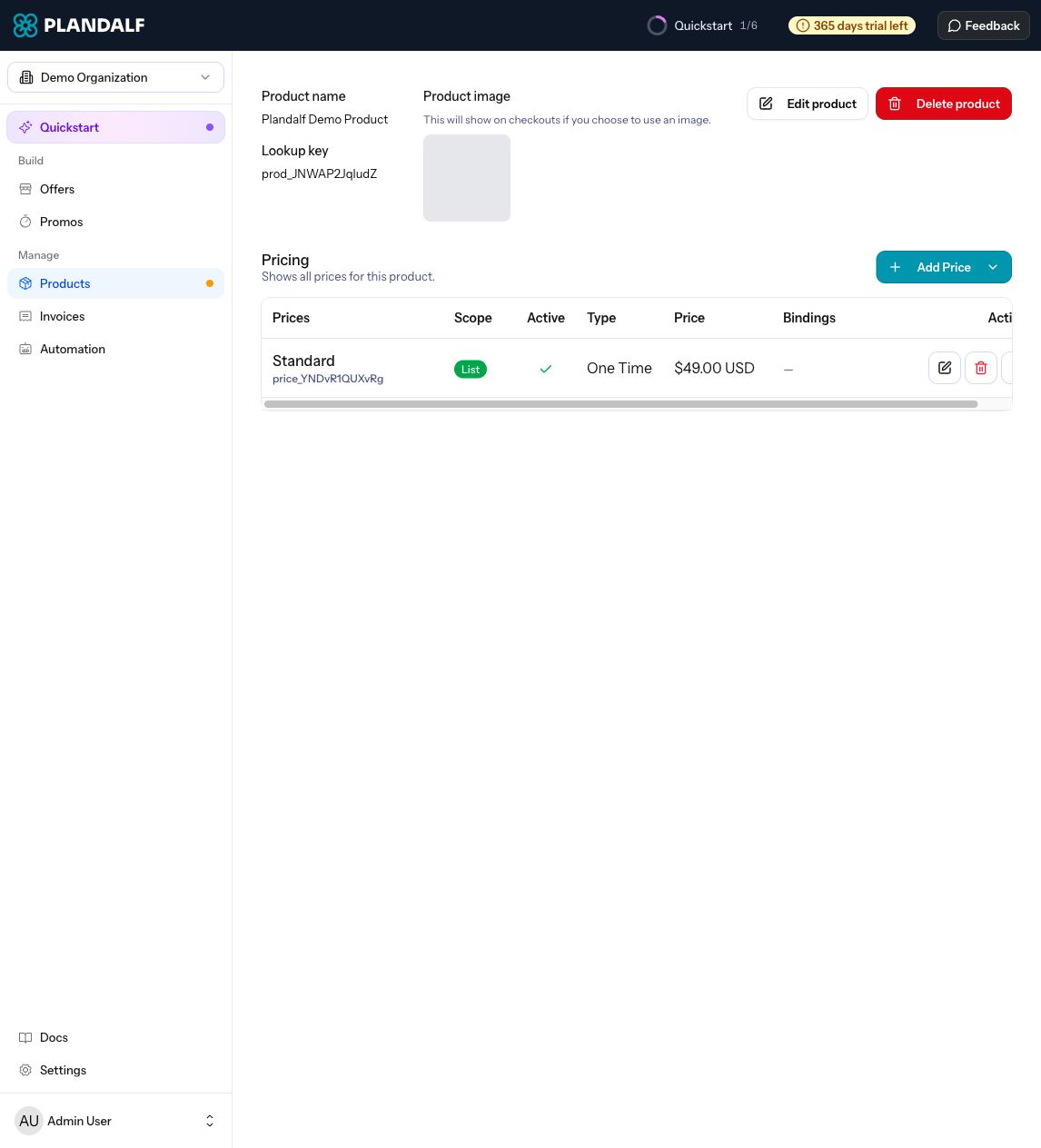This screenshot has width=1041, height=1148.
Task: Click the Docs book icon
Action: (x=25, y=1037)
